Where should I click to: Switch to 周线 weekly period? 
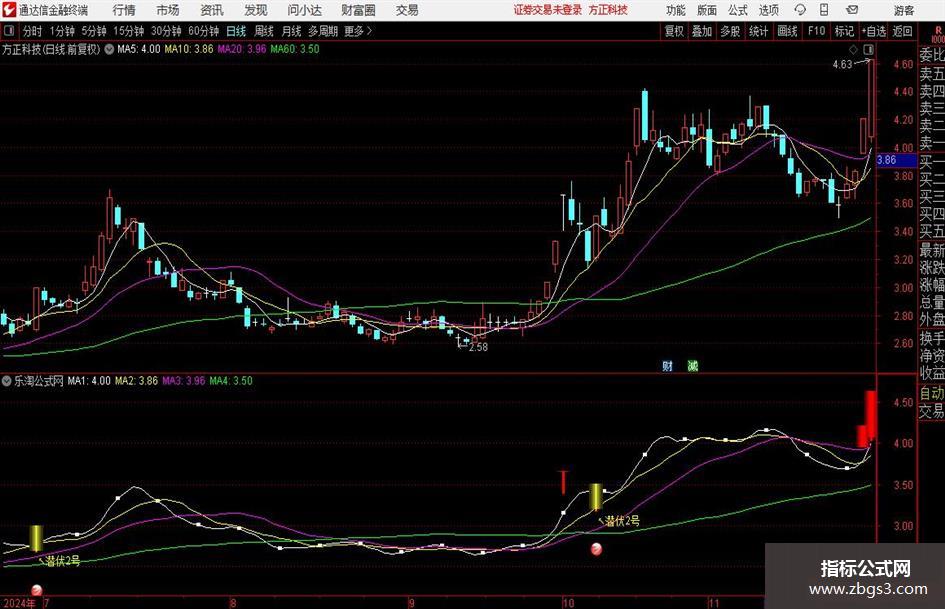pyautogui.click(x=263, y=31)
